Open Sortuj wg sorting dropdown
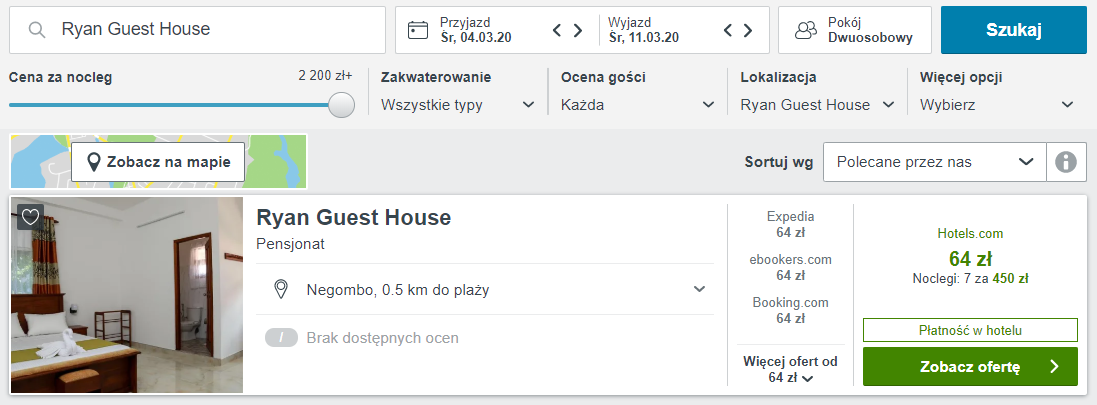Image resolution: width=1097 pixels, height=405 pixels. (935, 162)
